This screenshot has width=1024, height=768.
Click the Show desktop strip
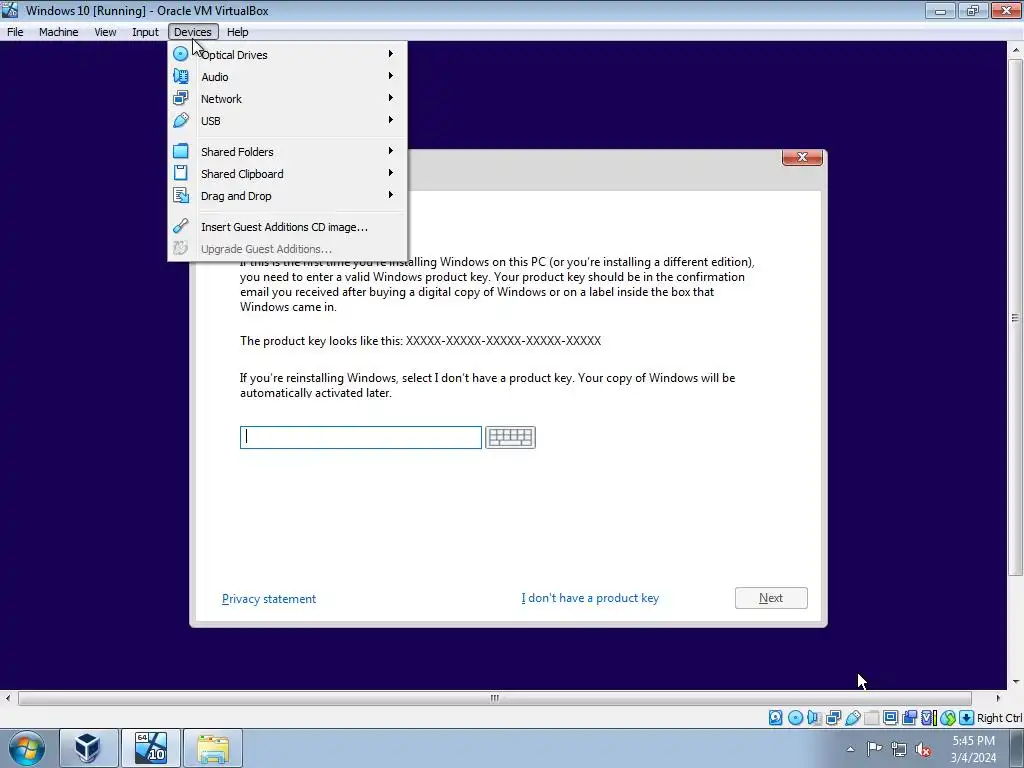click(x=1019, y=748)
